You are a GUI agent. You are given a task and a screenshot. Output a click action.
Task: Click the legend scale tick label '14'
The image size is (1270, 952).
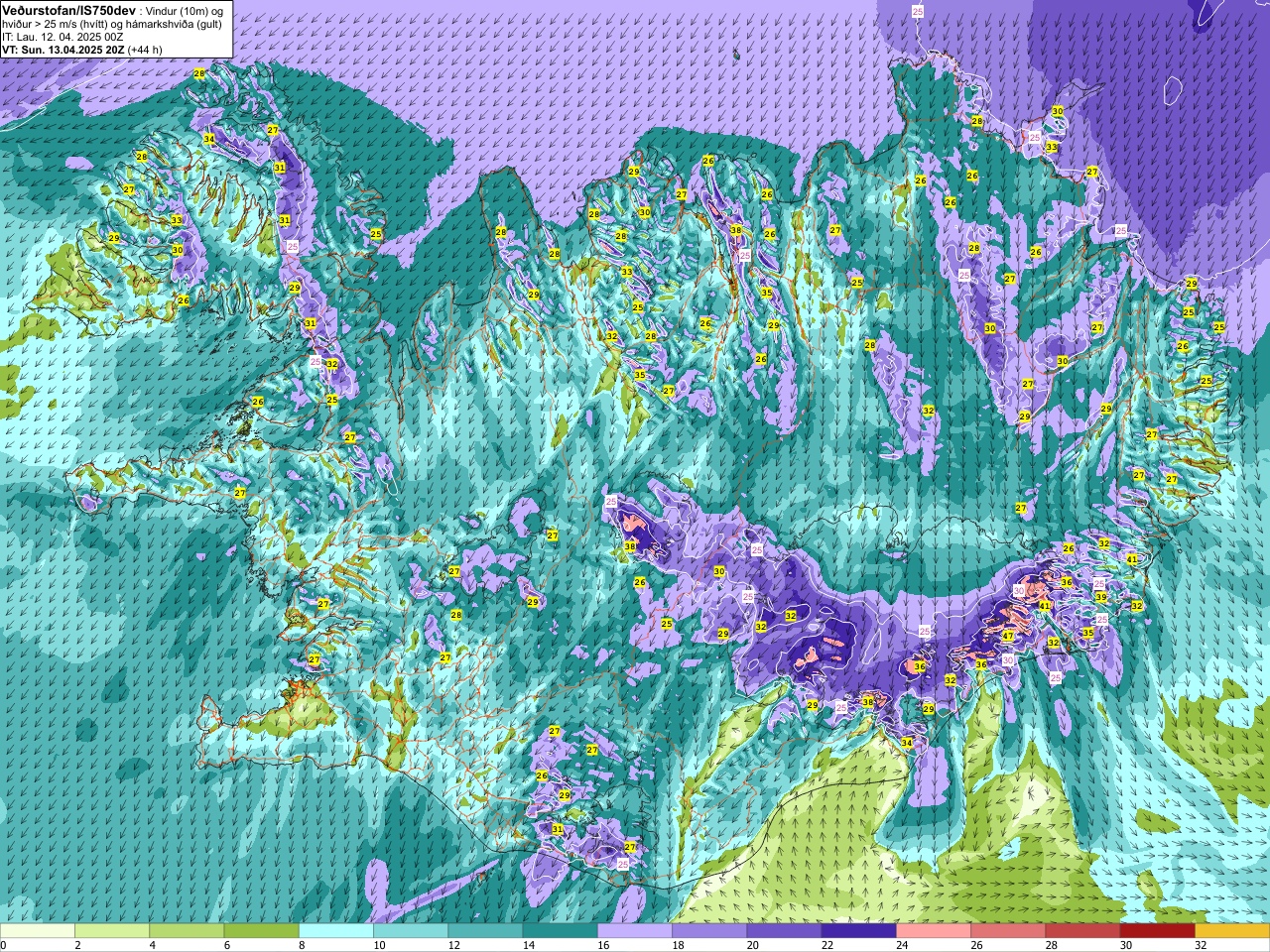529,946
